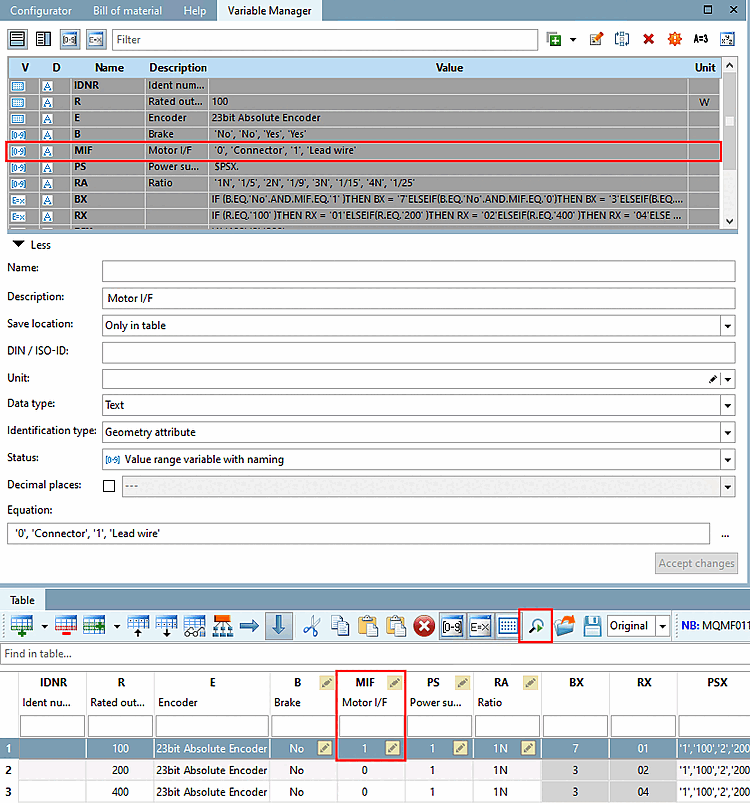Click the copy documents icon
This screenshot has width=750, height=803.
click(340, 626)
